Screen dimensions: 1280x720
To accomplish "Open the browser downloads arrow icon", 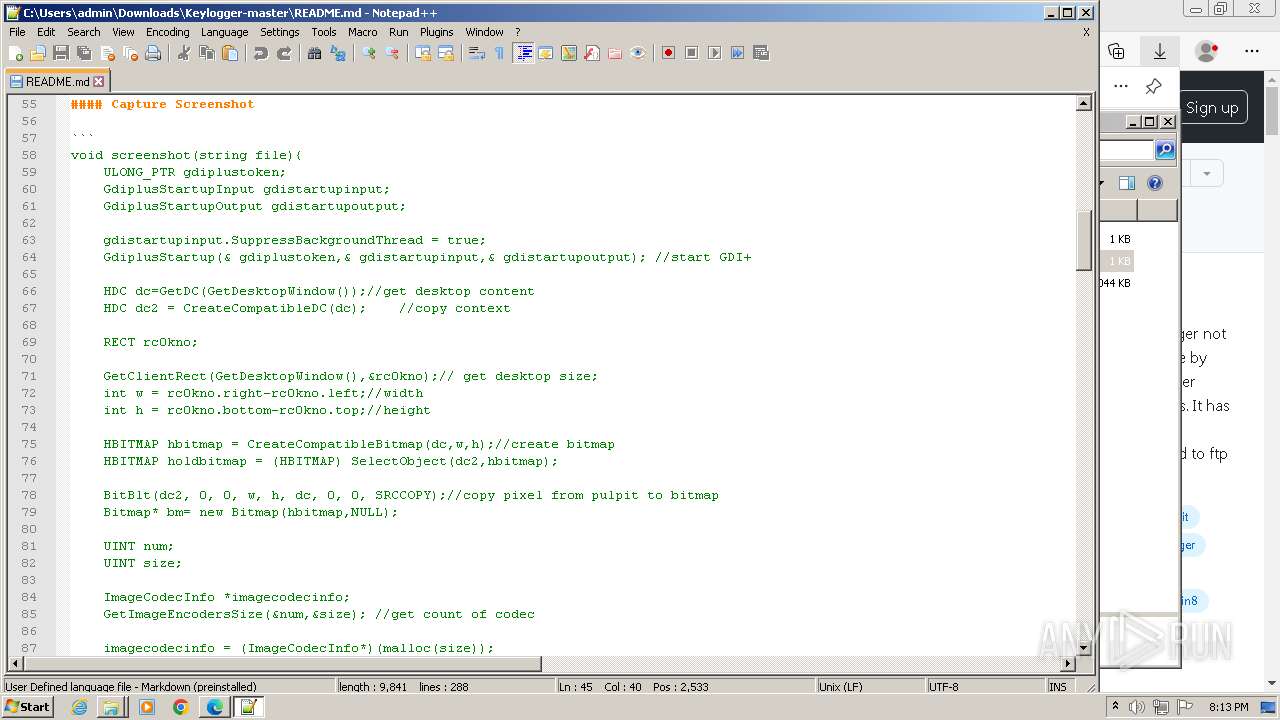I will (x=1160, y=51).
